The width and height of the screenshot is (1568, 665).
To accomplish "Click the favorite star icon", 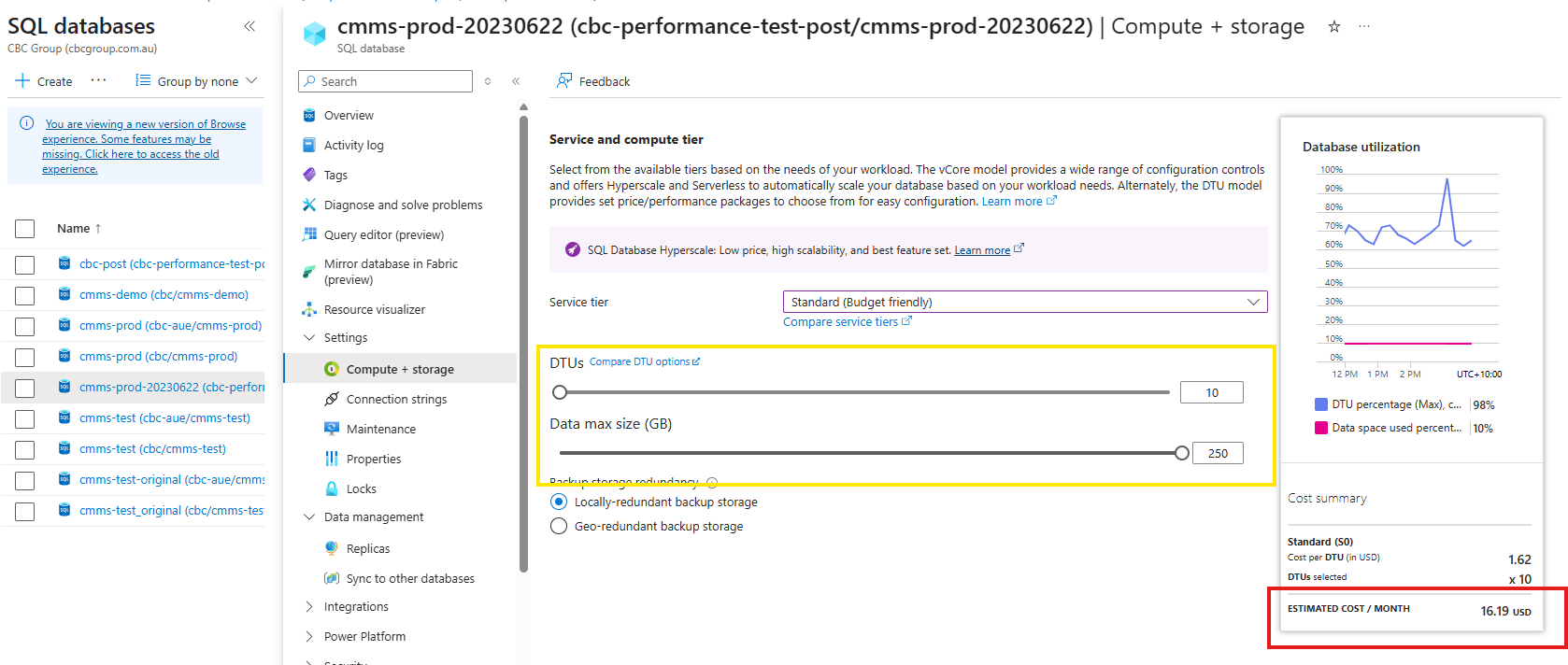I will 1334,27.
